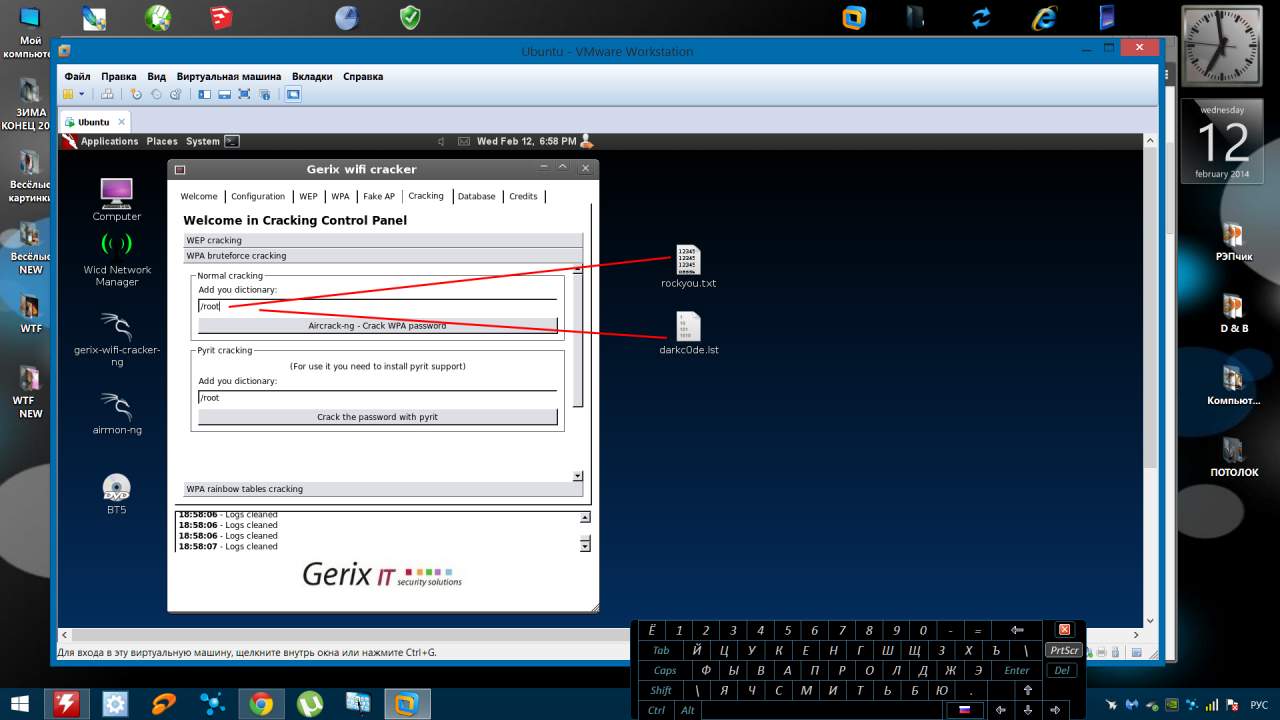Viewport: 1280px width, 720px height.
Task: Click the VMware thumbnail bar toolbar icon
Action: pos(225,94)
